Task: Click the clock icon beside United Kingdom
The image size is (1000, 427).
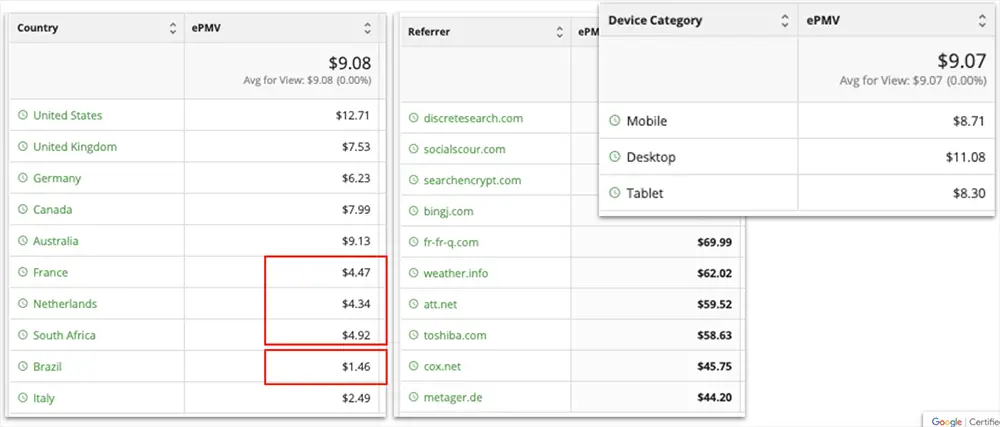Action: coord(23,147)
